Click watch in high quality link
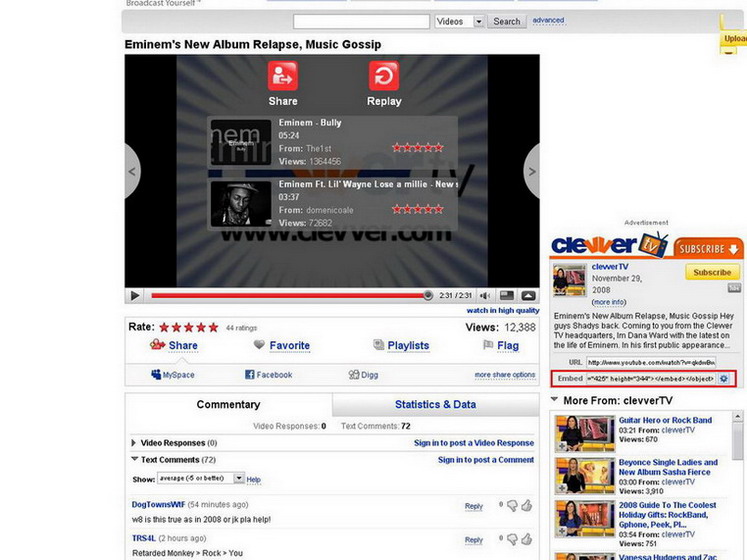Screen dimensions: 747x560 pyautogui.click(x=503, y=310)
